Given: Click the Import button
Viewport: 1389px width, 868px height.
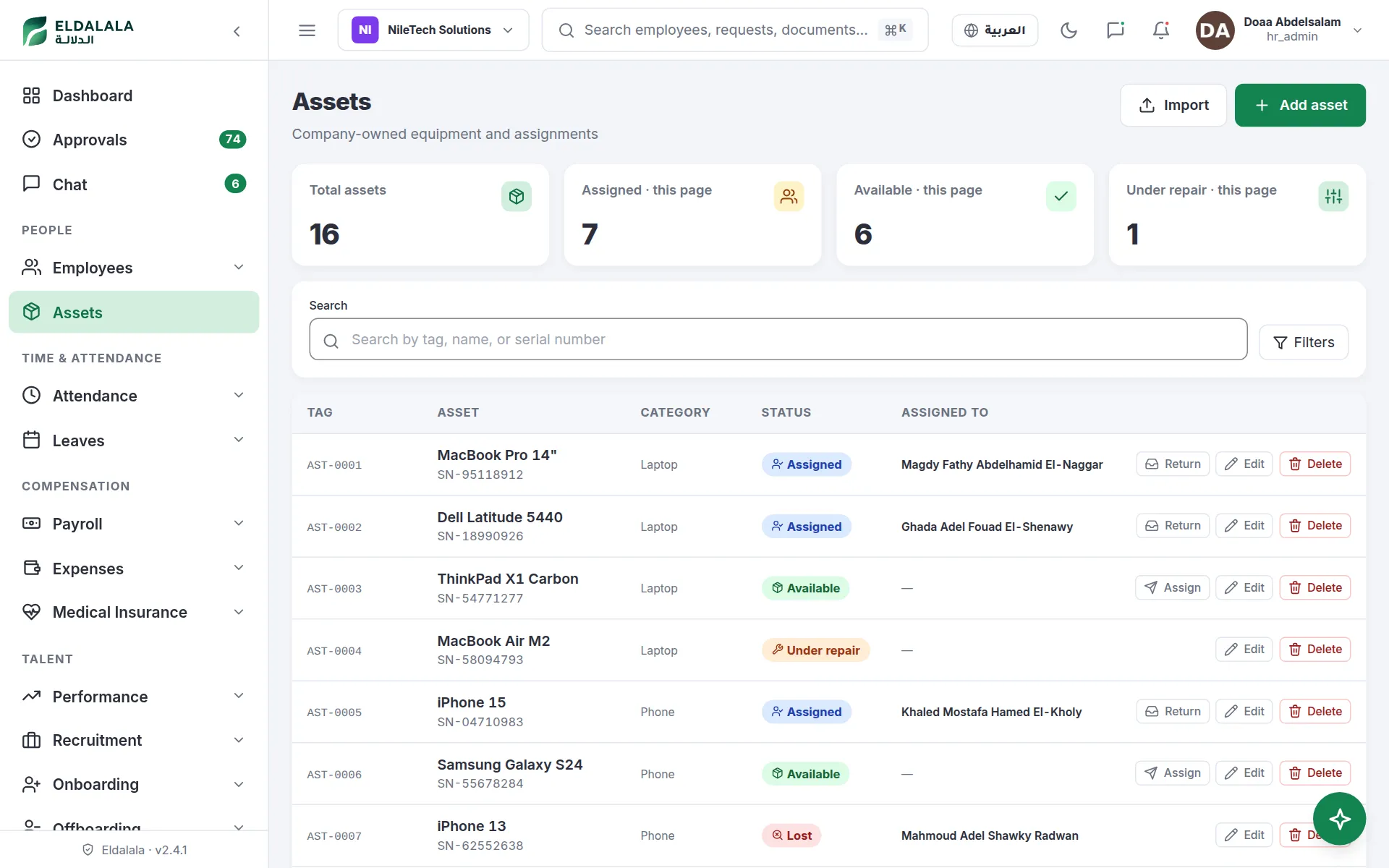Looking at the screenshot, I should click(x=1173, y=105).
